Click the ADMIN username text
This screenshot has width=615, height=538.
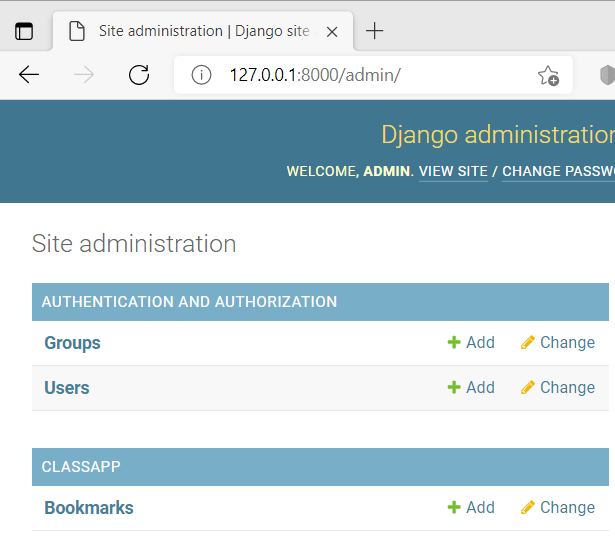(x=386, y=171)
